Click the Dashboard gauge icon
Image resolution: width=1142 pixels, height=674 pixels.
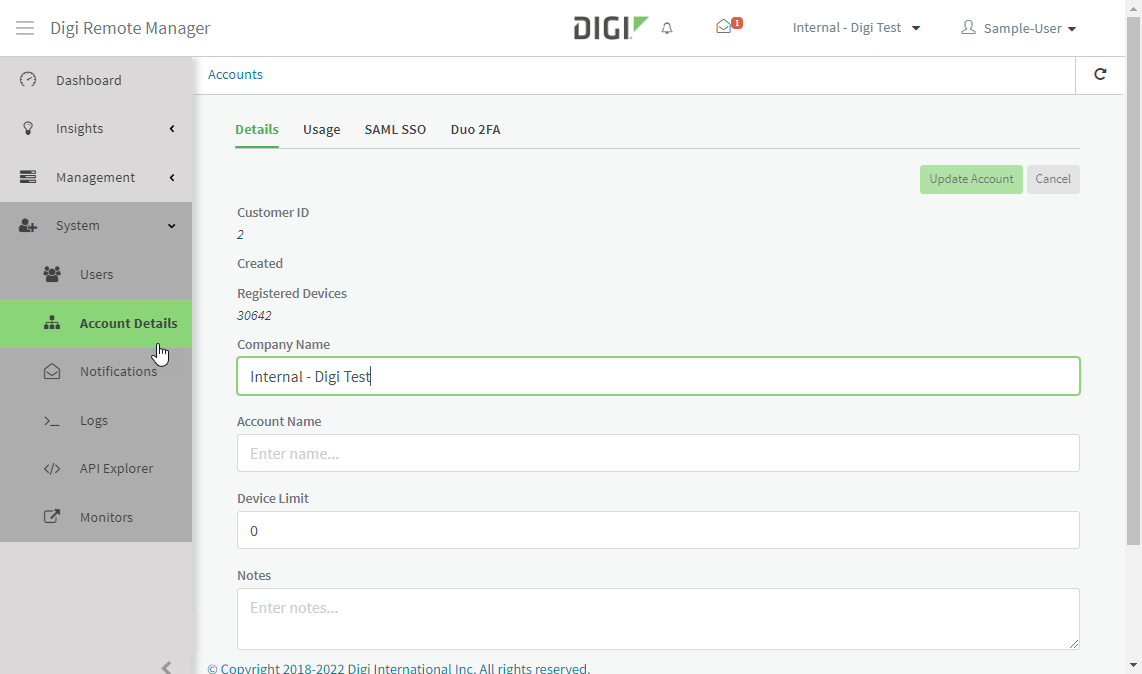click(28, 79)
